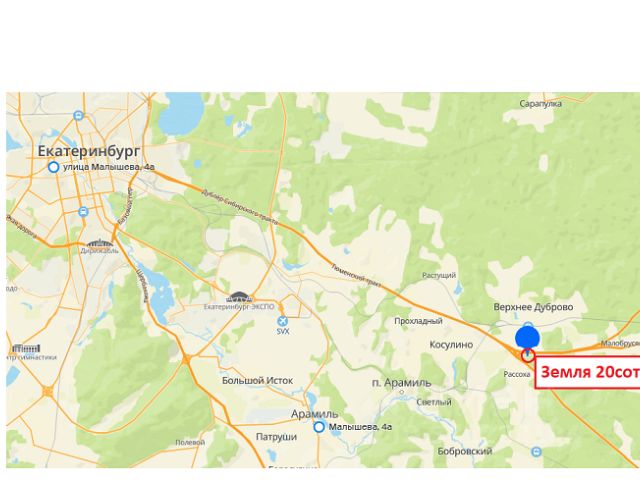Open the red Земля 20сот callout label
Image resolution: width=640 pixels, height=480 pixels.
587,372
